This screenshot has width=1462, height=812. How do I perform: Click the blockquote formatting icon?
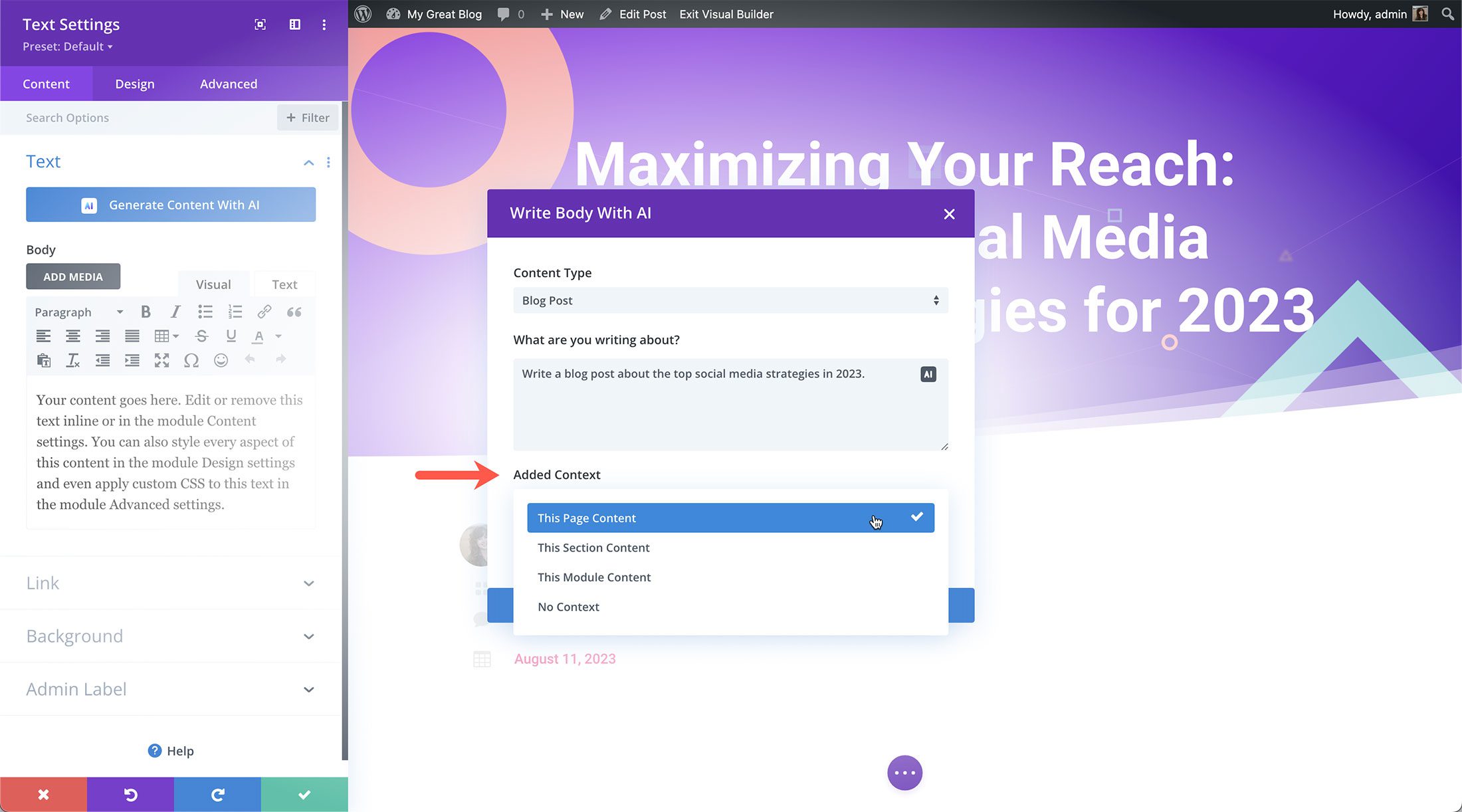coord(295,311)
